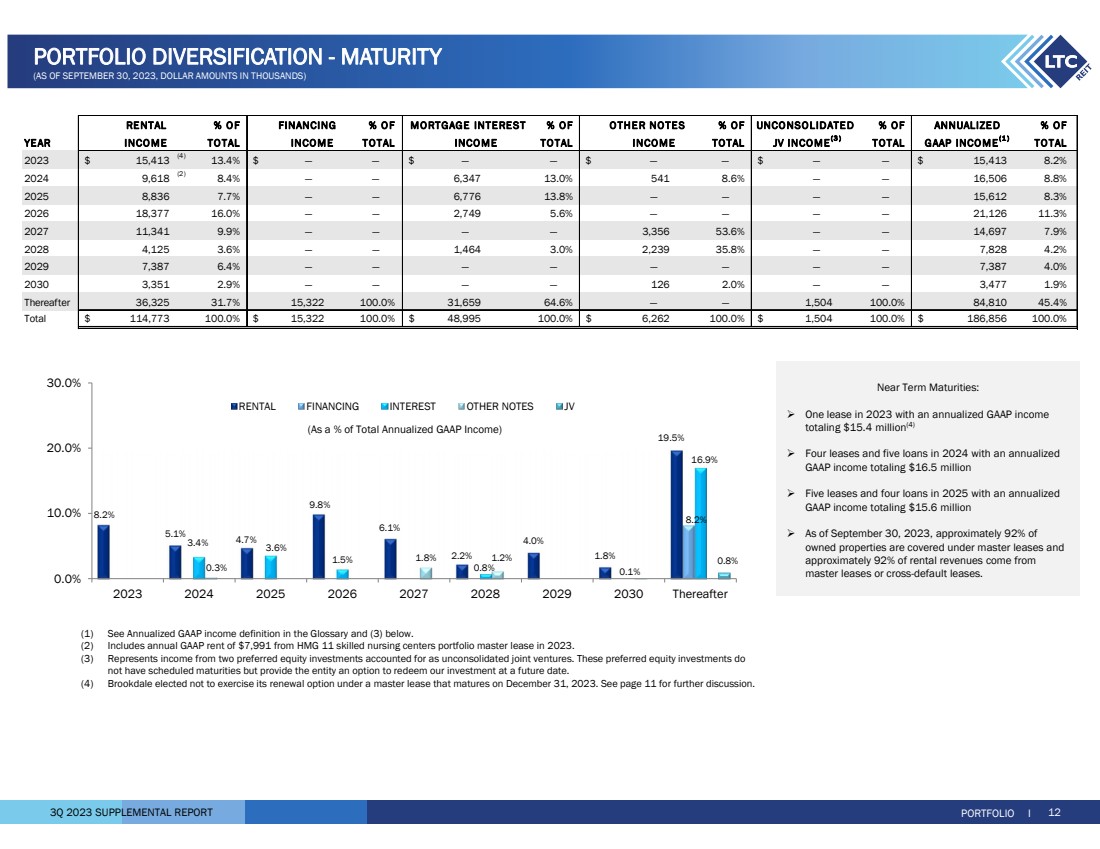Click the page number 12 in footer

point(1054,812)
